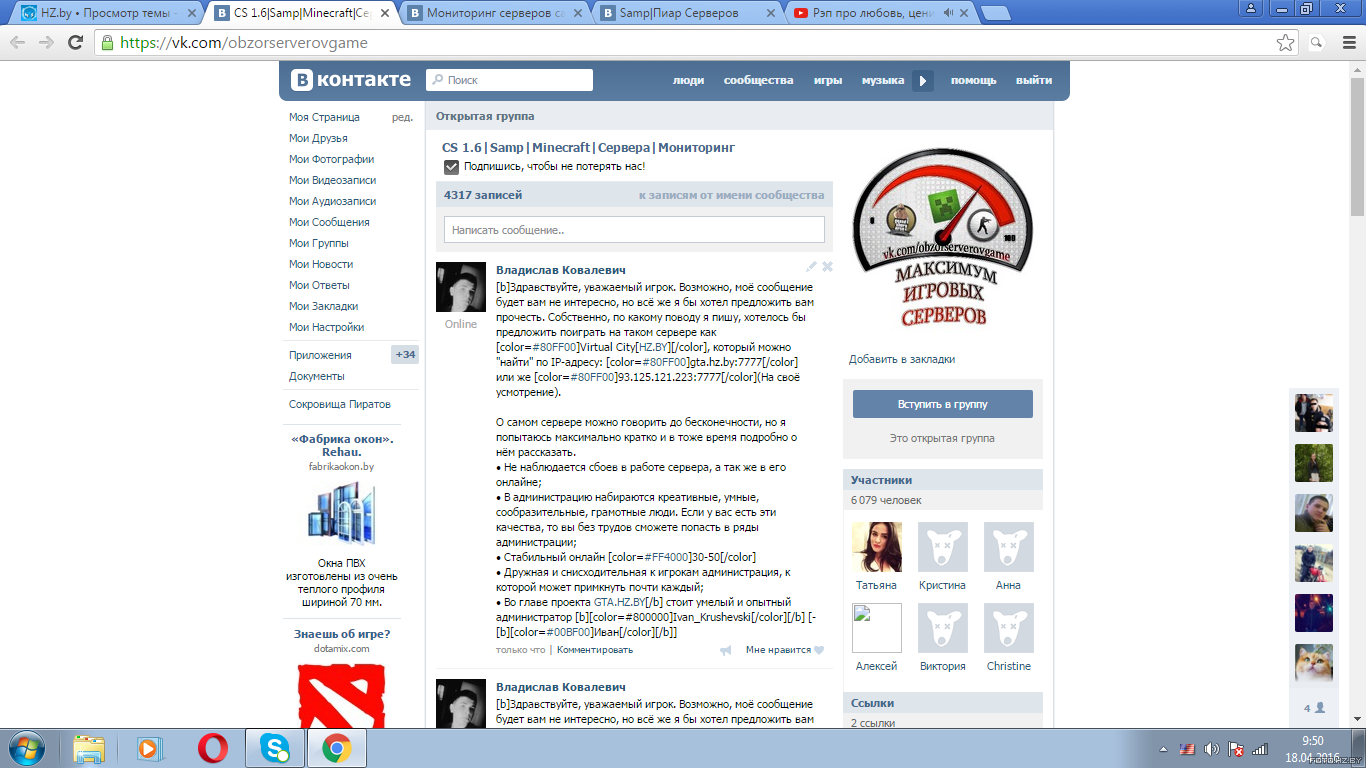Click the Chrome address bar URL
1366x768 pixels.
[244, 43]
